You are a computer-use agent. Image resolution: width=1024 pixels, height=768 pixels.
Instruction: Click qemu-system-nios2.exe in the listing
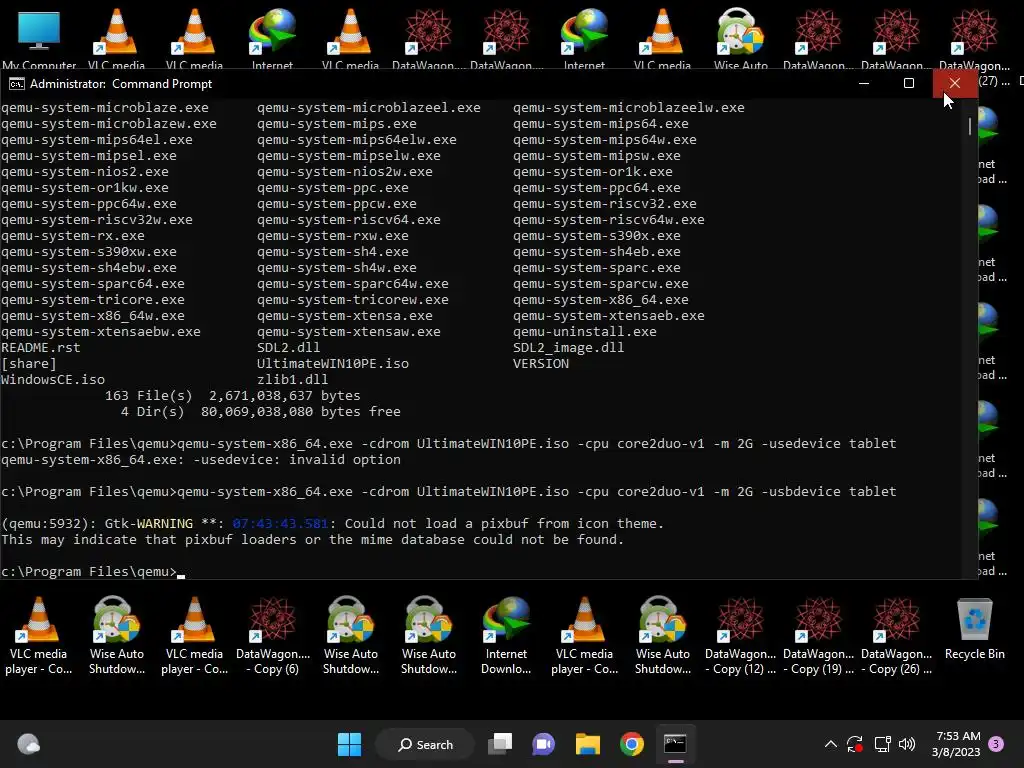85,172
